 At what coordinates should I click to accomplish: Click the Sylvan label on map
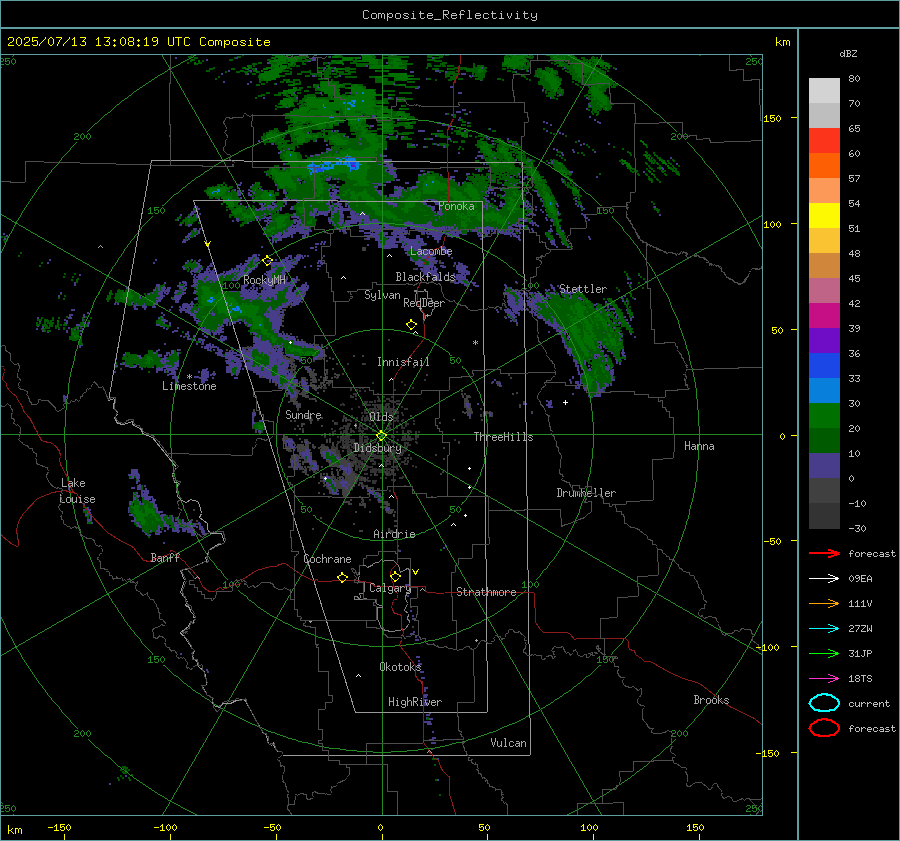click(x=382, y=295)
